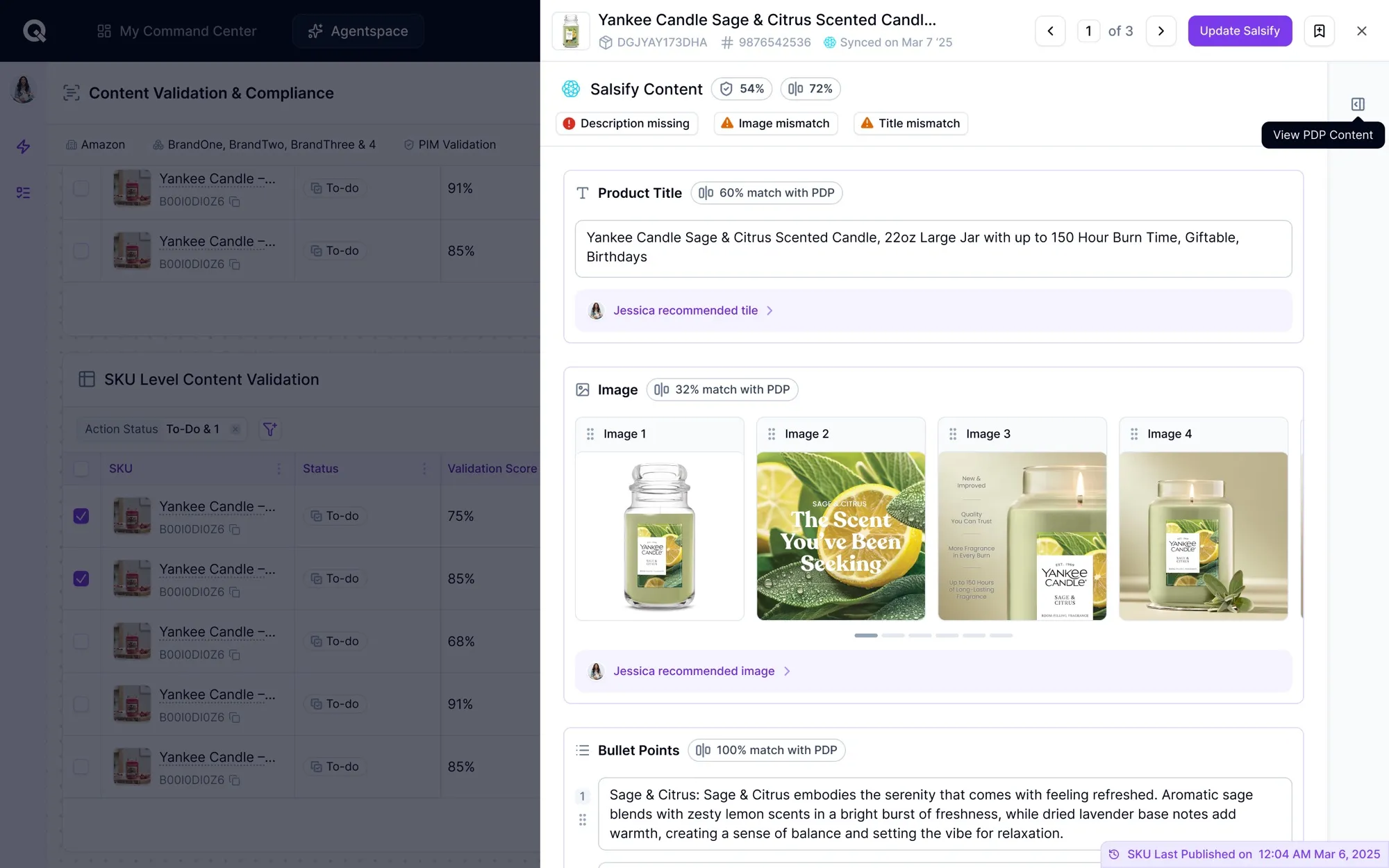Select the Image mismatch tag

[776, 124]
